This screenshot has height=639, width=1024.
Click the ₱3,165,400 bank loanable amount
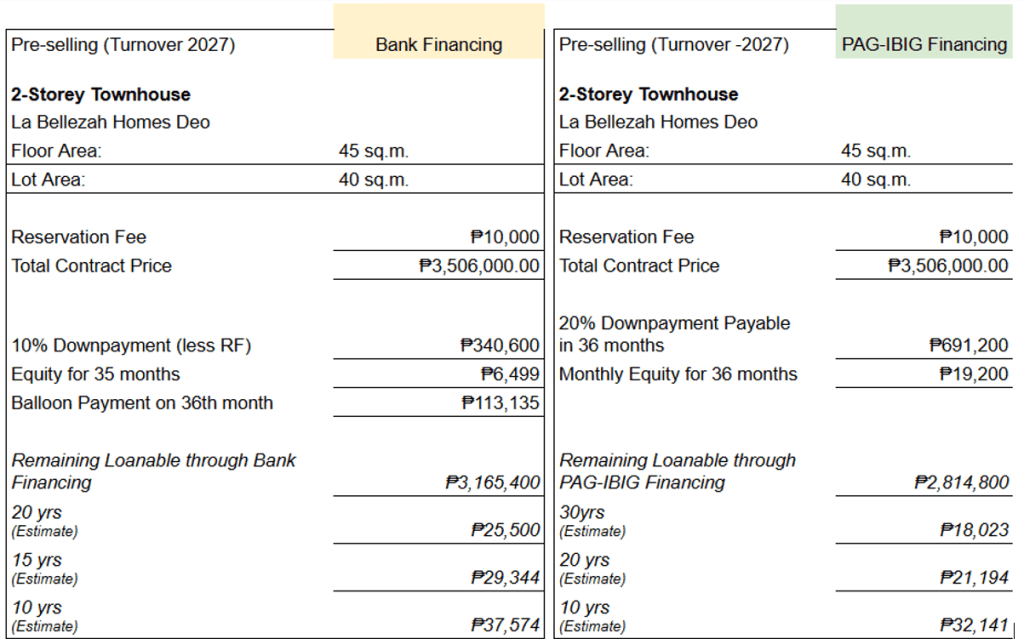[492, 483]
